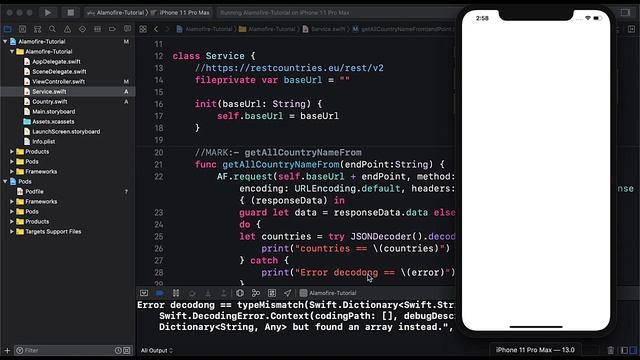
Task: Open All Output filter dropdown
Action: 157,350
